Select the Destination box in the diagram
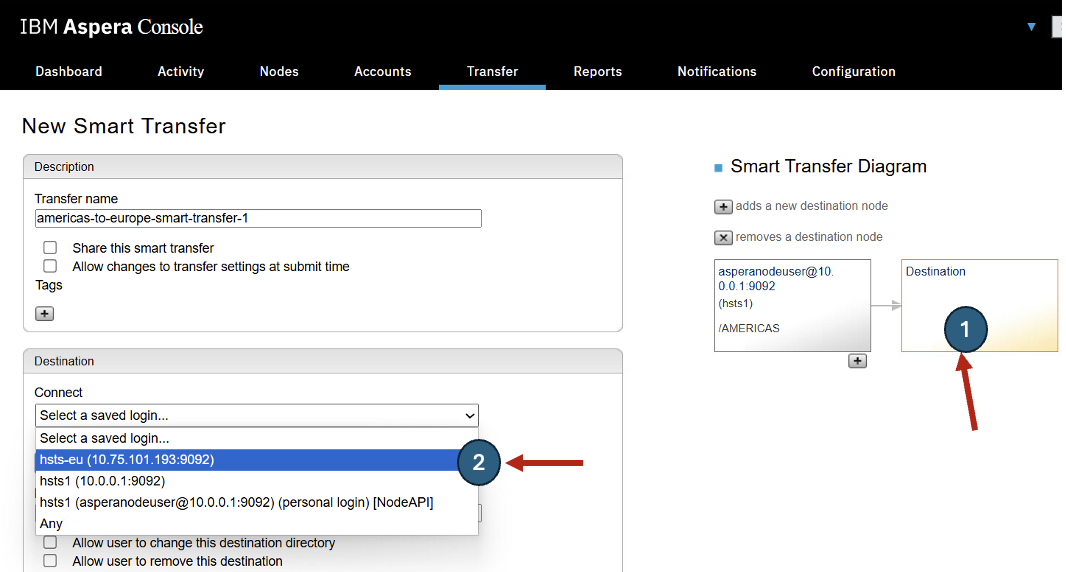Screen dimensions: 1066x572 click(980, 305)
